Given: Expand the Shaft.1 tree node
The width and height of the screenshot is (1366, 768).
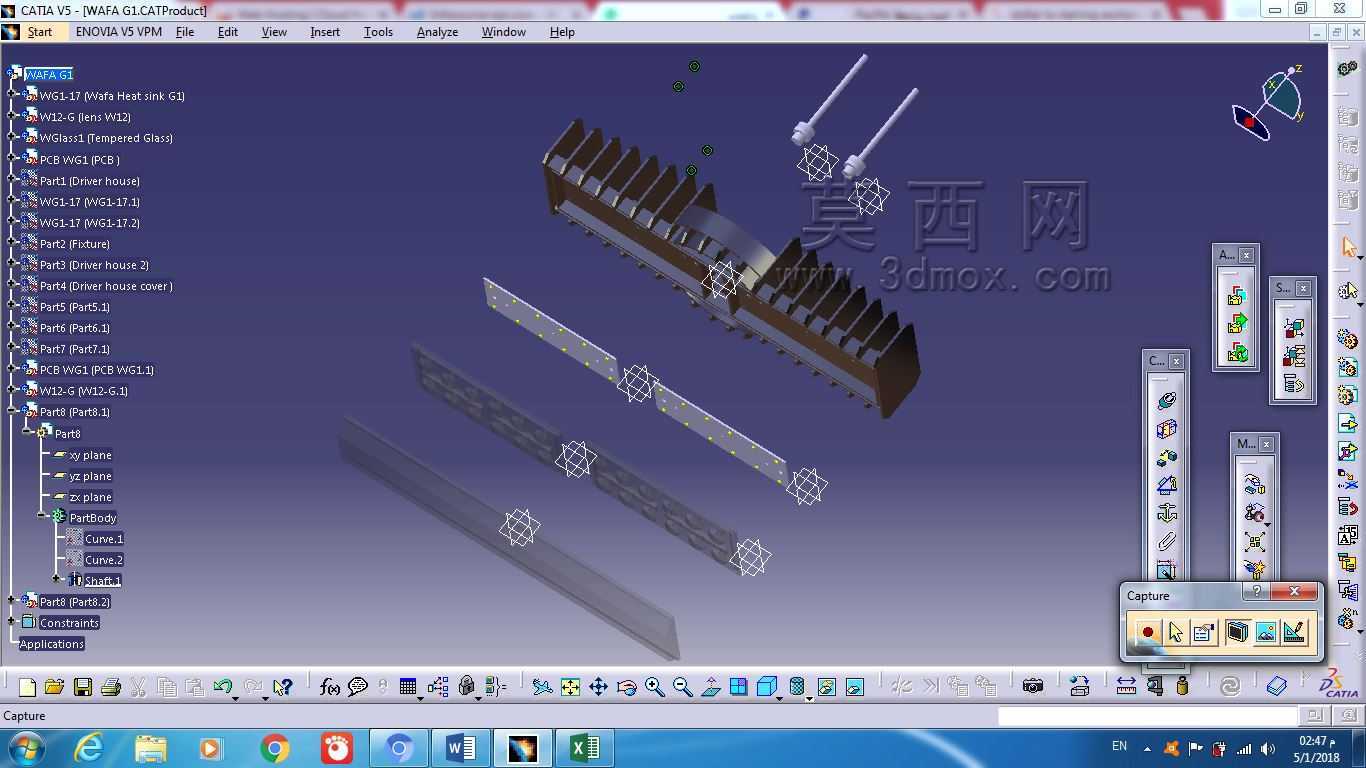Looking at the screenshot, I should tap(57, 580).
